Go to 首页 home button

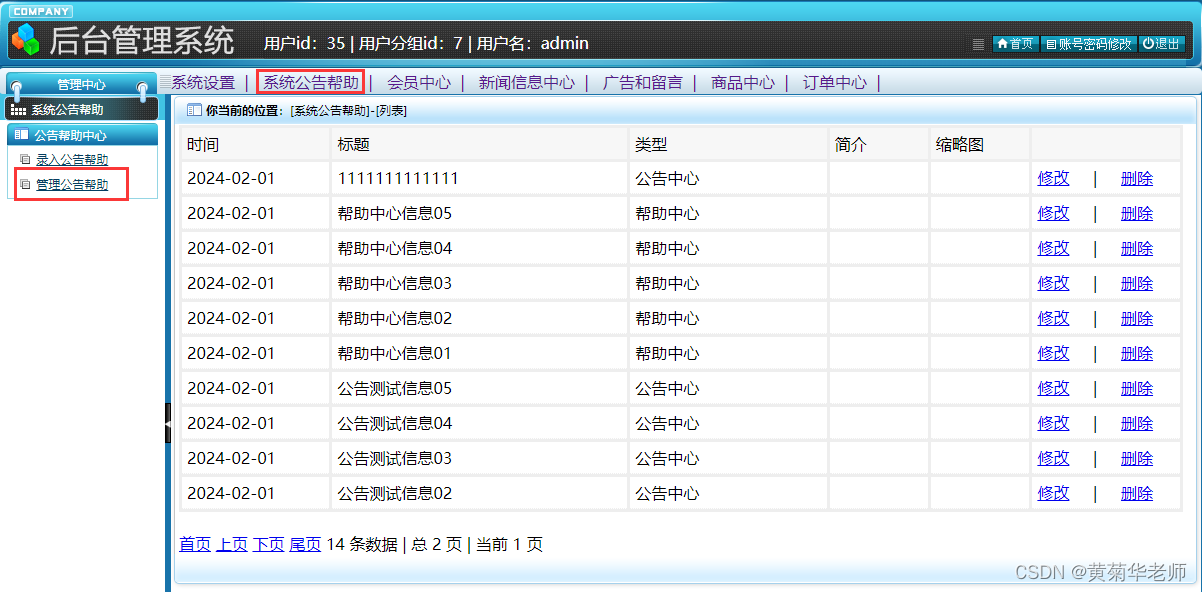tap(1015, 44)
